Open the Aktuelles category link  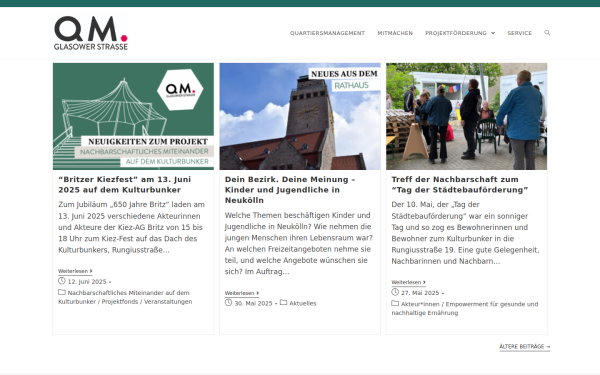point(303,303)
